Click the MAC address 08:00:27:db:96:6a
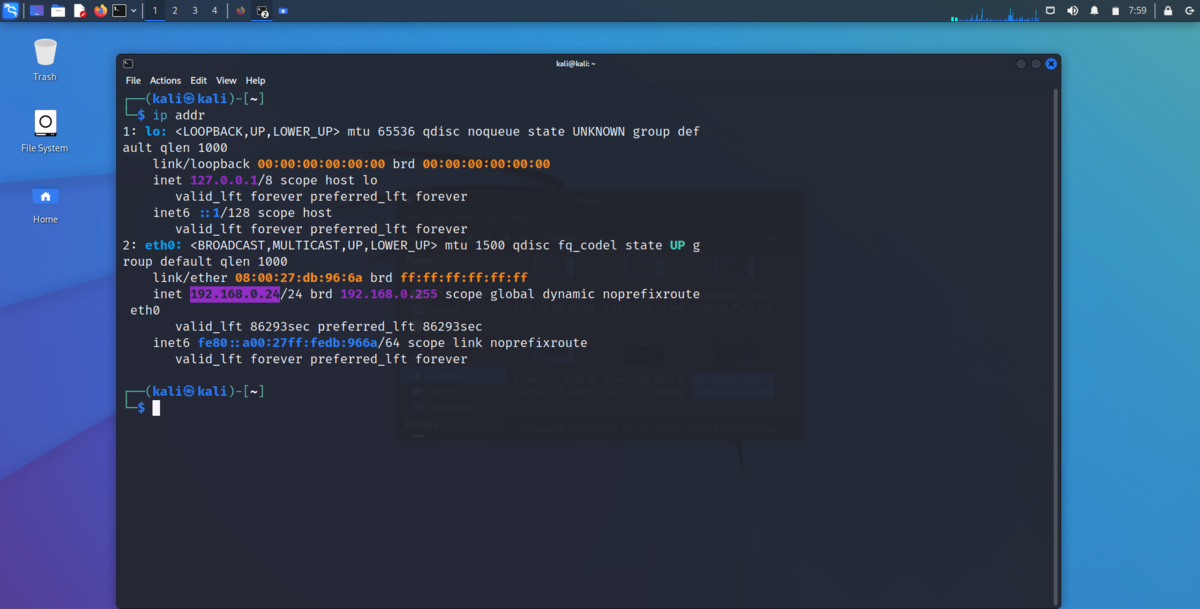The width and height of the screenshot is (1200, 609). (x=299, y=278)
